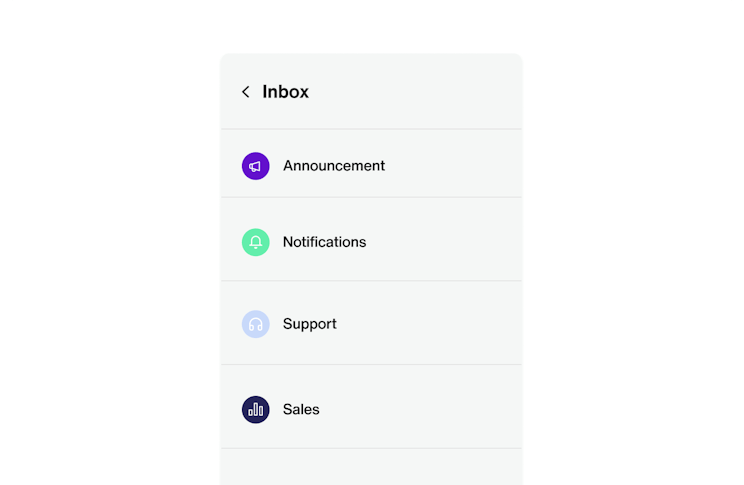The height and width of the screenshot is (485, 744).
Task: Select the Notifications label text
Action: pos(324,242)
